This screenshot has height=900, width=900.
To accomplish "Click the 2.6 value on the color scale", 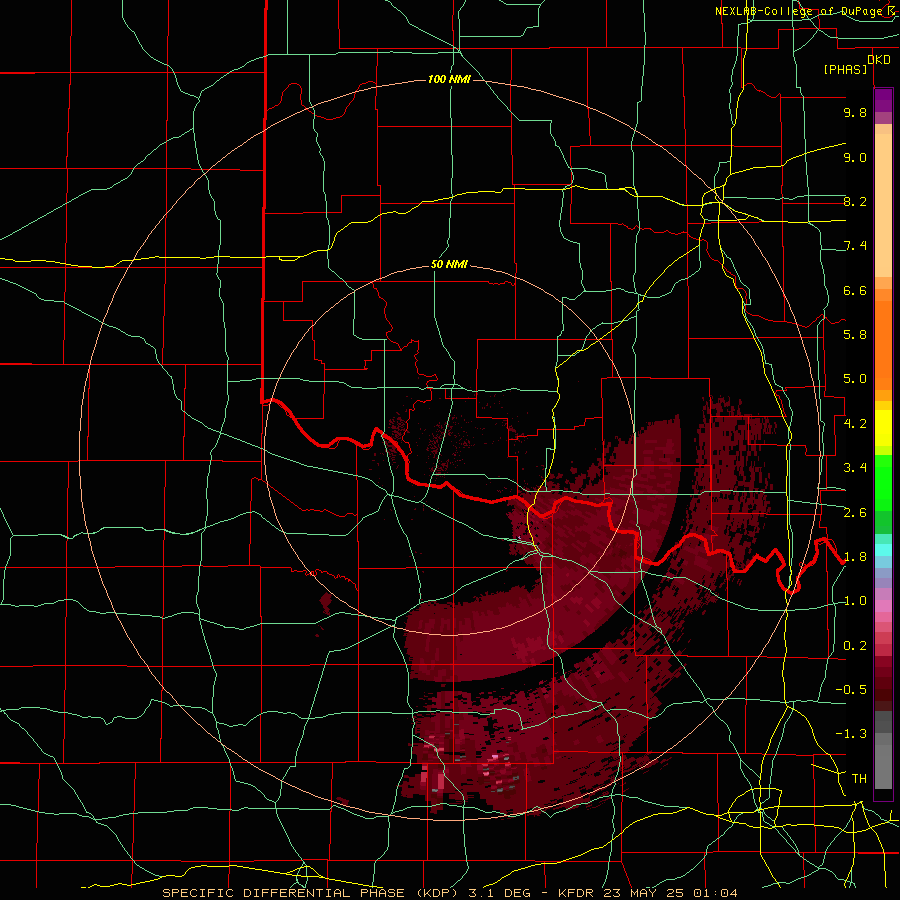I will [x=855, y=513].
